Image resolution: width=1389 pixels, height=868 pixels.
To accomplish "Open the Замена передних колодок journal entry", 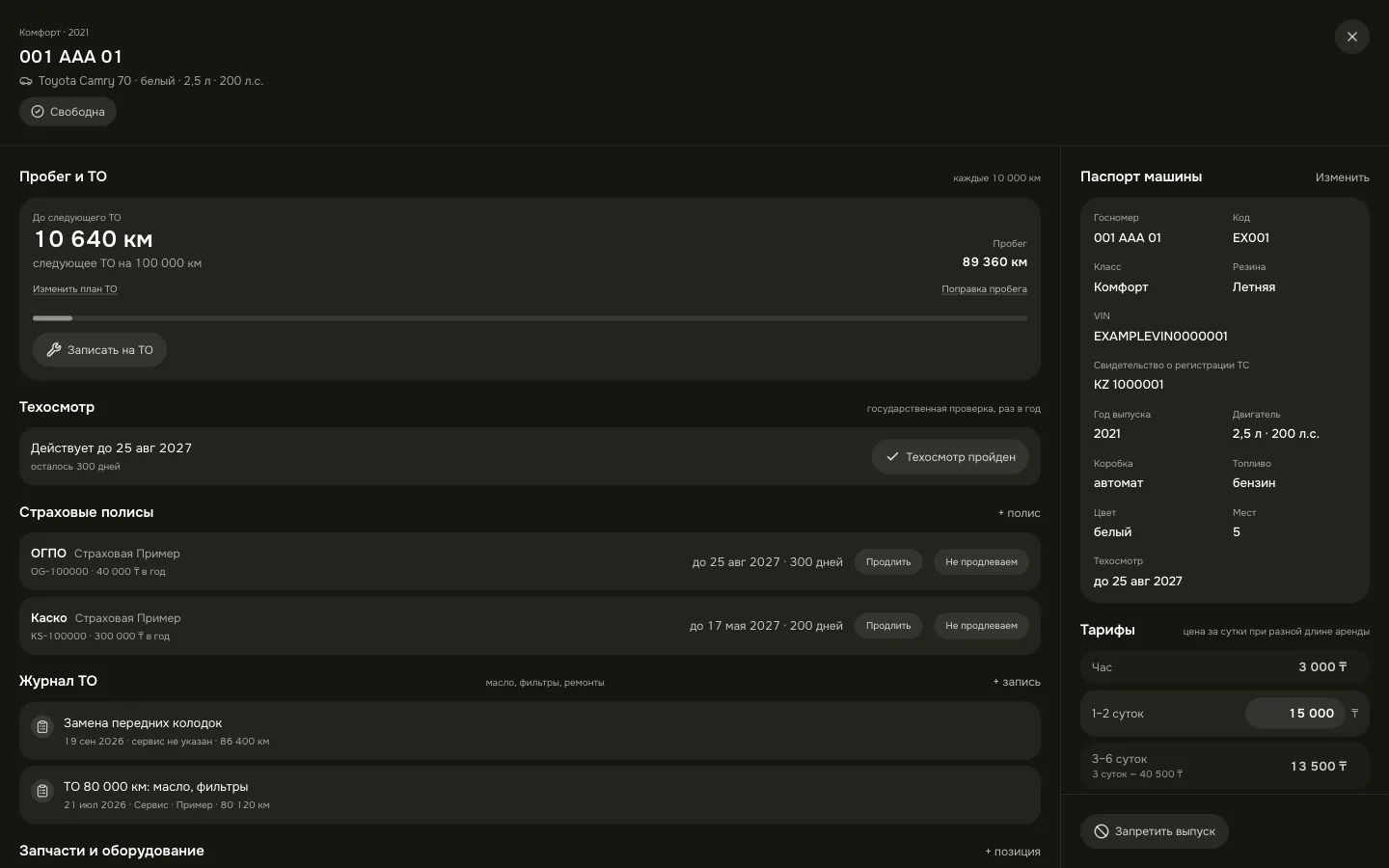I will [530, 731].
